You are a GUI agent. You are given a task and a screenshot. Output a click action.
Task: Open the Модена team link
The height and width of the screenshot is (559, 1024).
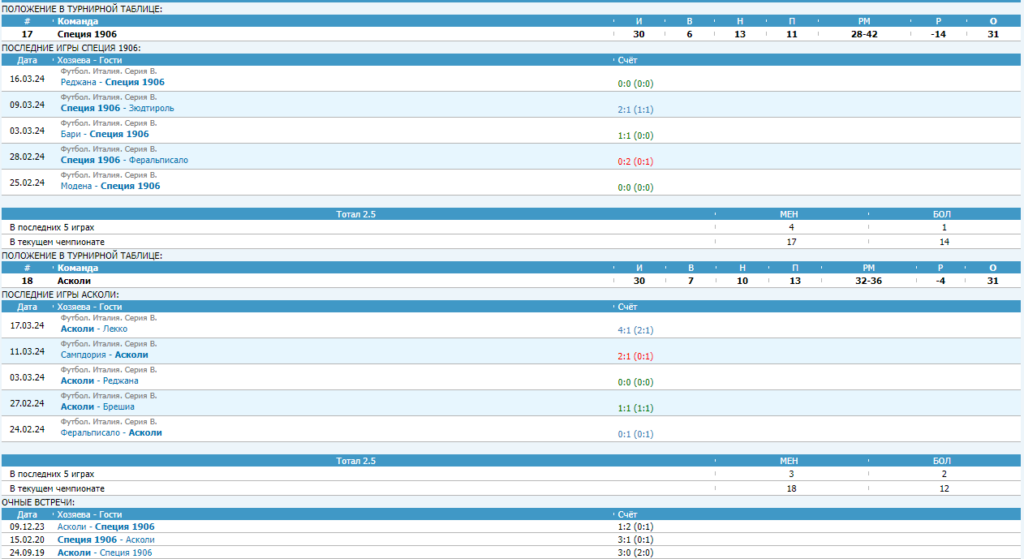click(x=76, y=186)
